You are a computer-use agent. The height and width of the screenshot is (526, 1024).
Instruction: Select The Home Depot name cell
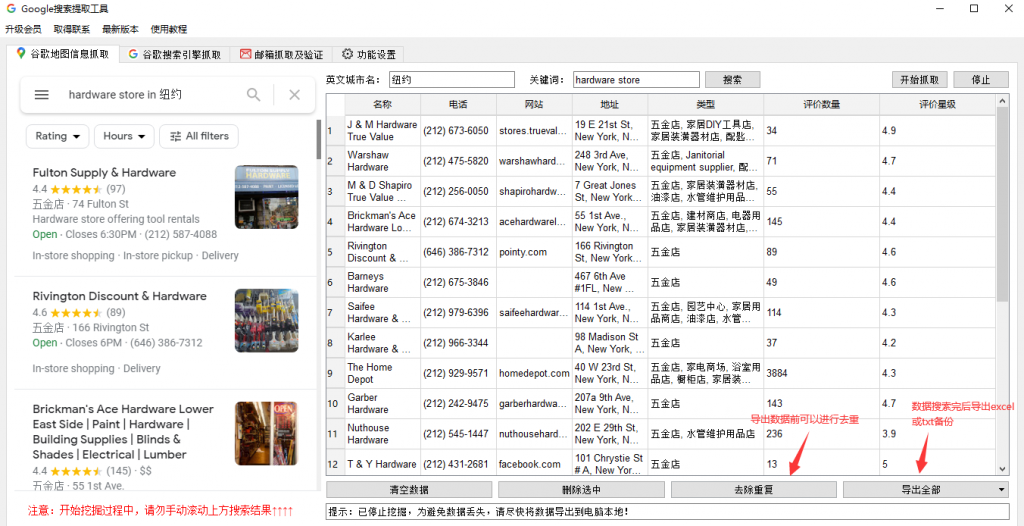(x=383, y=374)
